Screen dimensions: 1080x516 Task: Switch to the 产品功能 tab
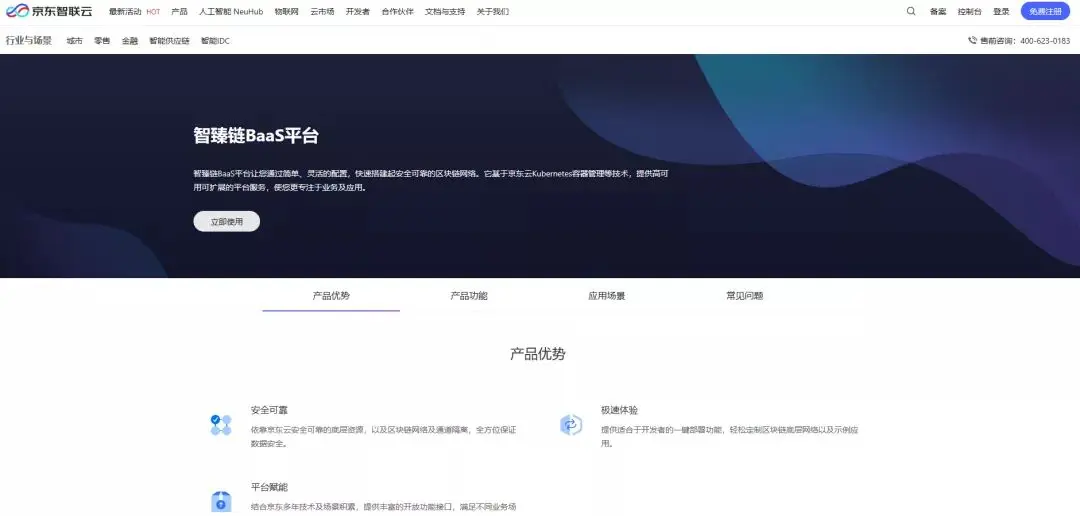click(469, 296)
